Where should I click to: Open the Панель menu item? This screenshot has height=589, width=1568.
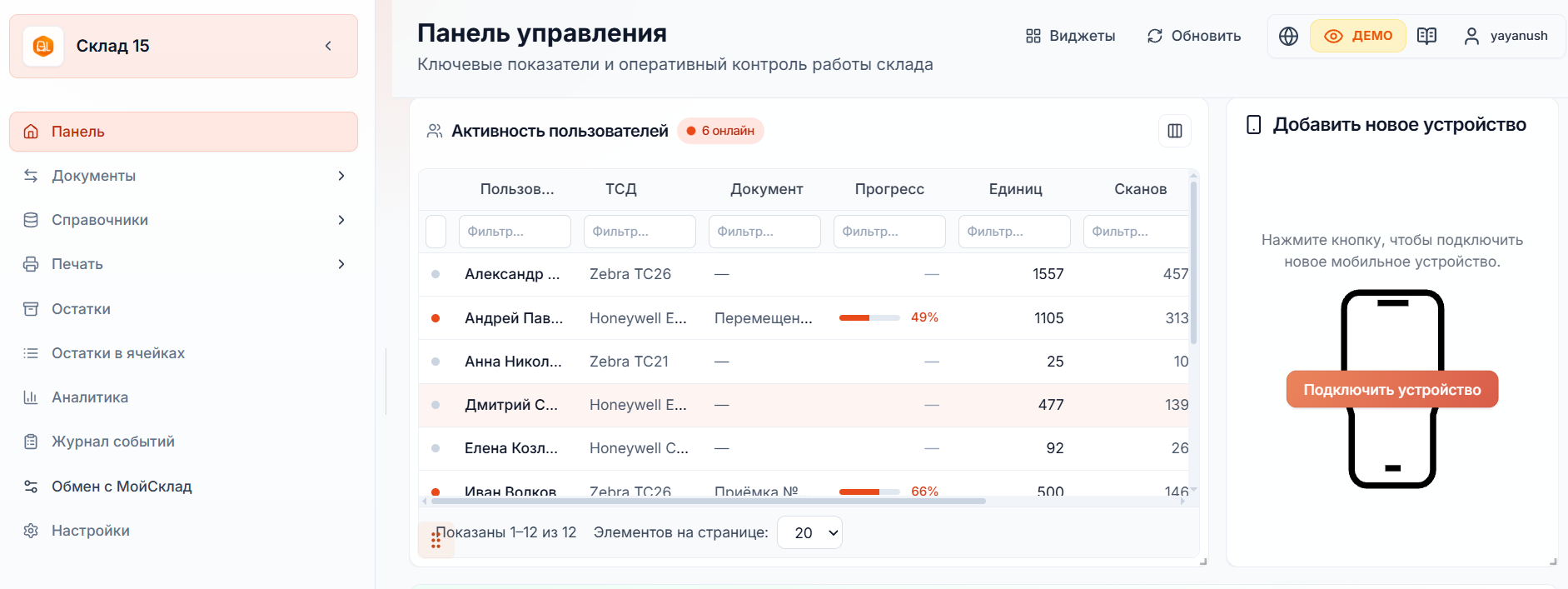183,132
